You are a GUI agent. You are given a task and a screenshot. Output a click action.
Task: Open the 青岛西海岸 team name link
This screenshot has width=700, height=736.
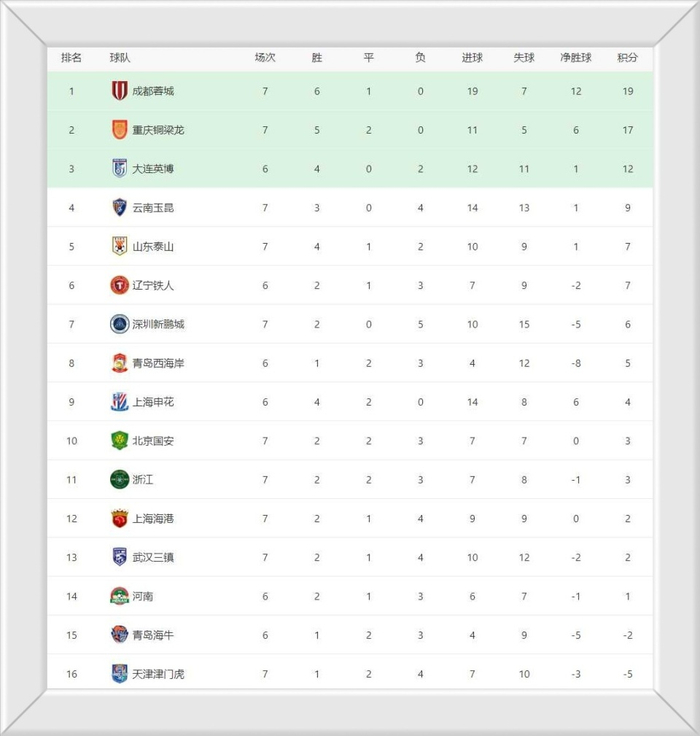click(x=158, y=363)
